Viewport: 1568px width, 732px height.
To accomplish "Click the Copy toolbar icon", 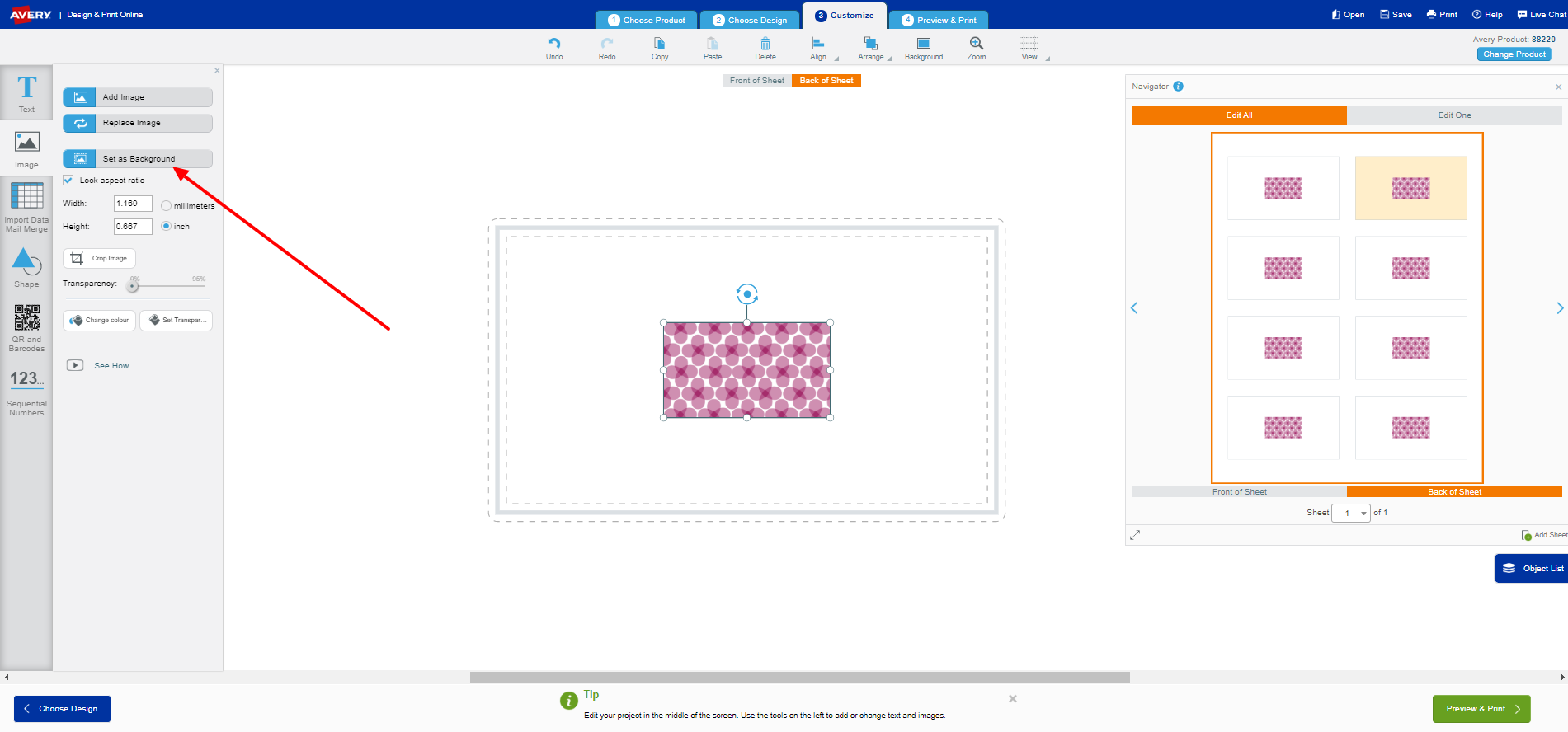I will (660, 48).
